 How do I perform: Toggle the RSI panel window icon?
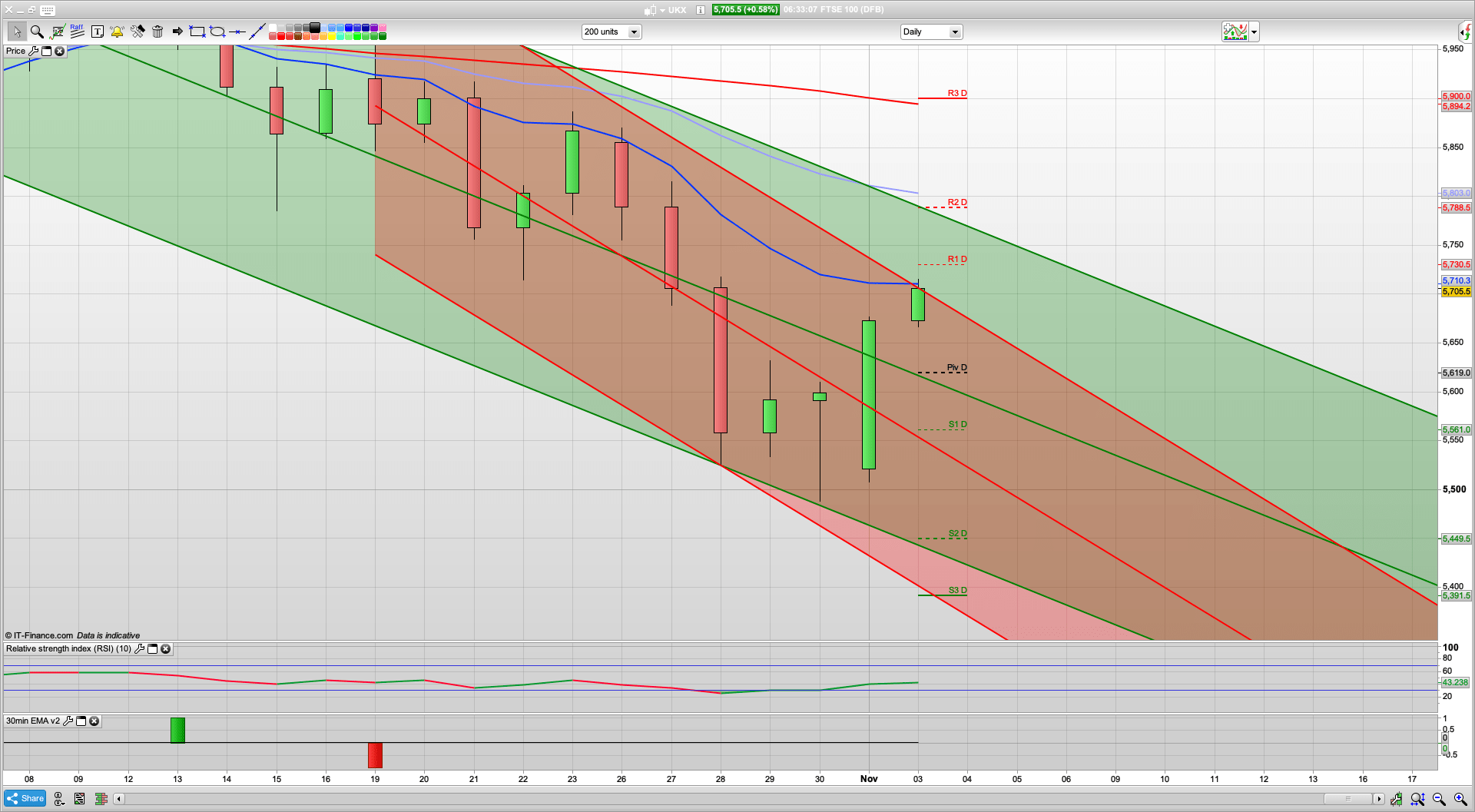pos(152,649)
